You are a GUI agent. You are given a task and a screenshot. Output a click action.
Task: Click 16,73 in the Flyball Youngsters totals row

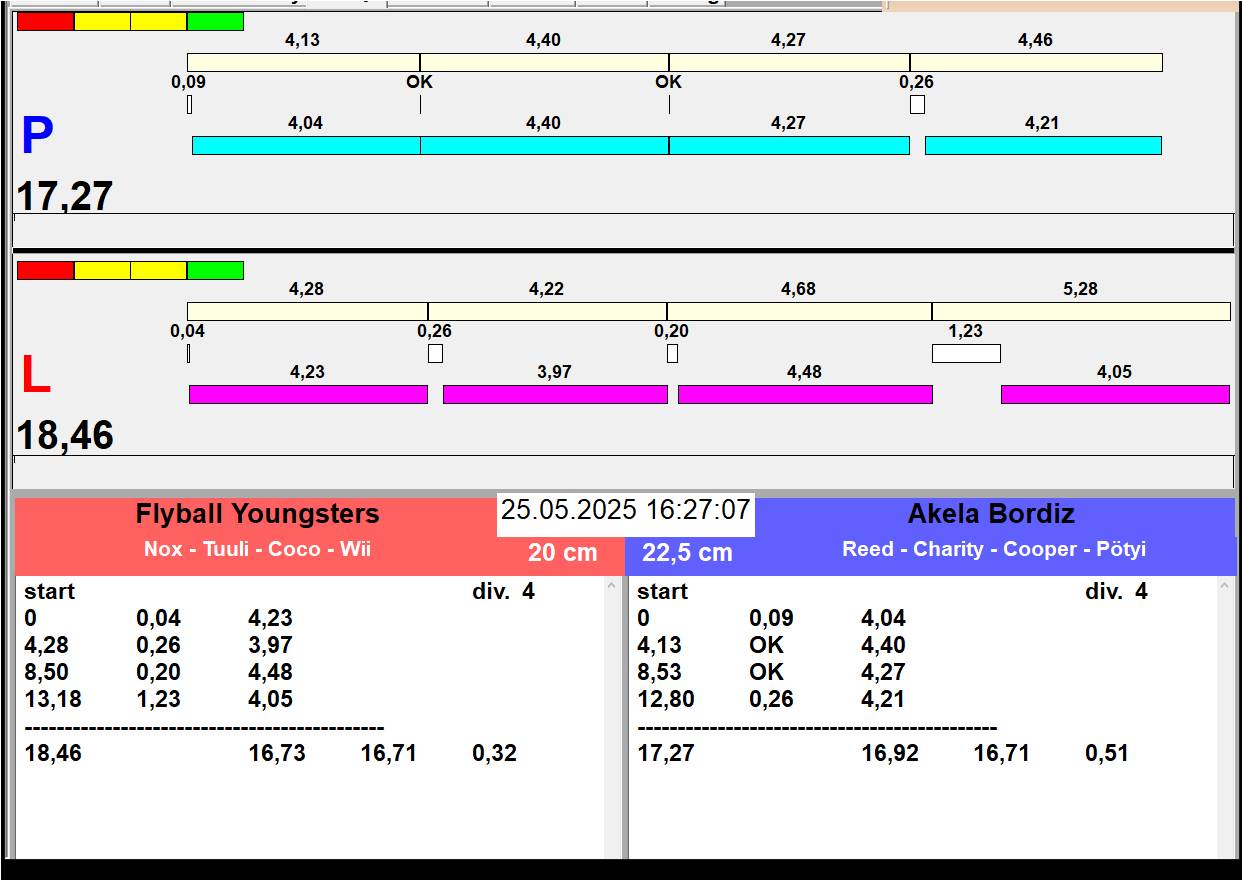pyautogui.click(x=277, y=753)
